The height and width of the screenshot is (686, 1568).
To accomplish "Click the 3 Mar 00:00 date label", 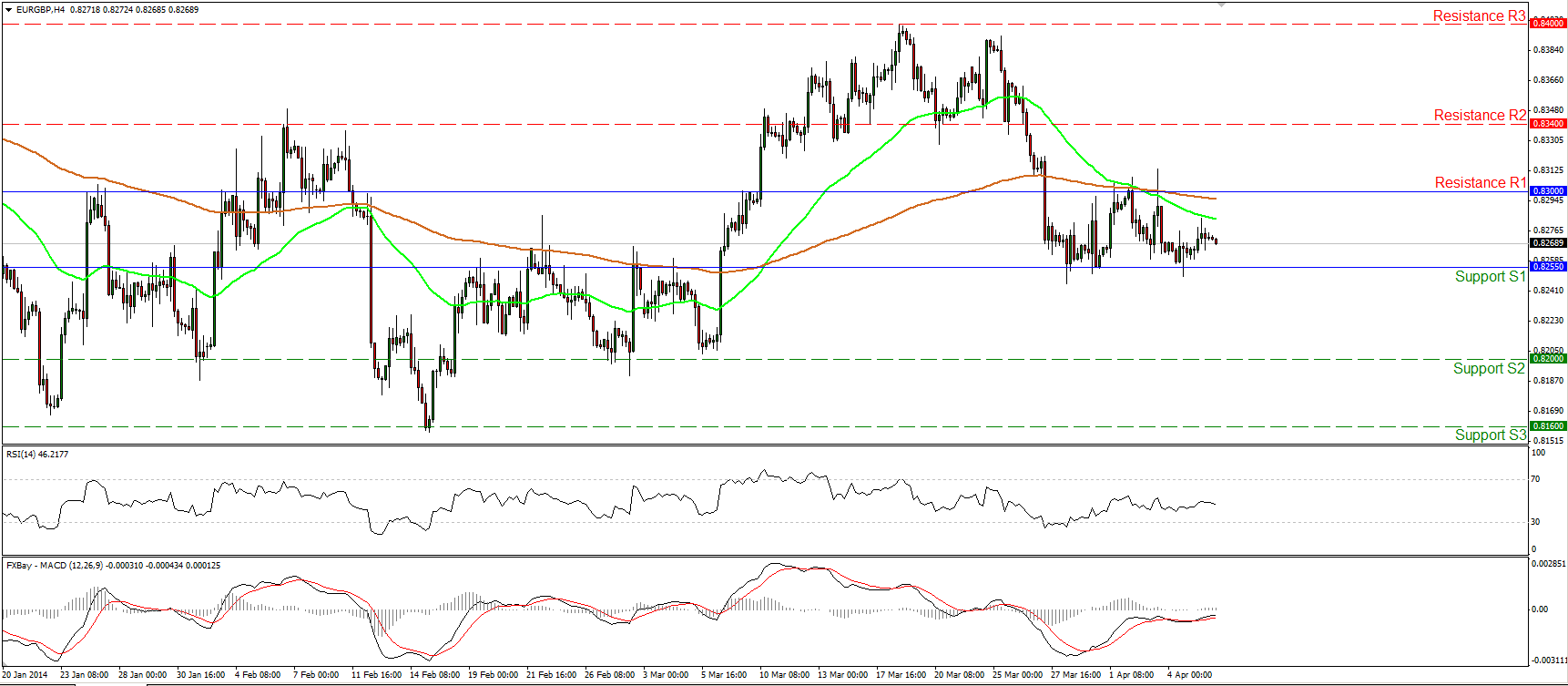I will tap(666, 675).
